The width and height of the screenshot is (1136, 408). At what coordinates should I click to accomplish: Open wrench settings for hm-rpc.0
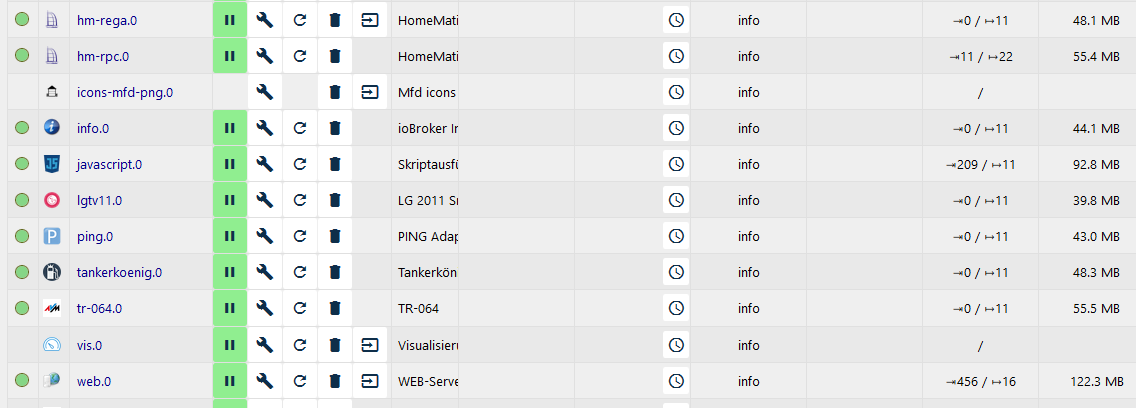[x=265, y=56]
